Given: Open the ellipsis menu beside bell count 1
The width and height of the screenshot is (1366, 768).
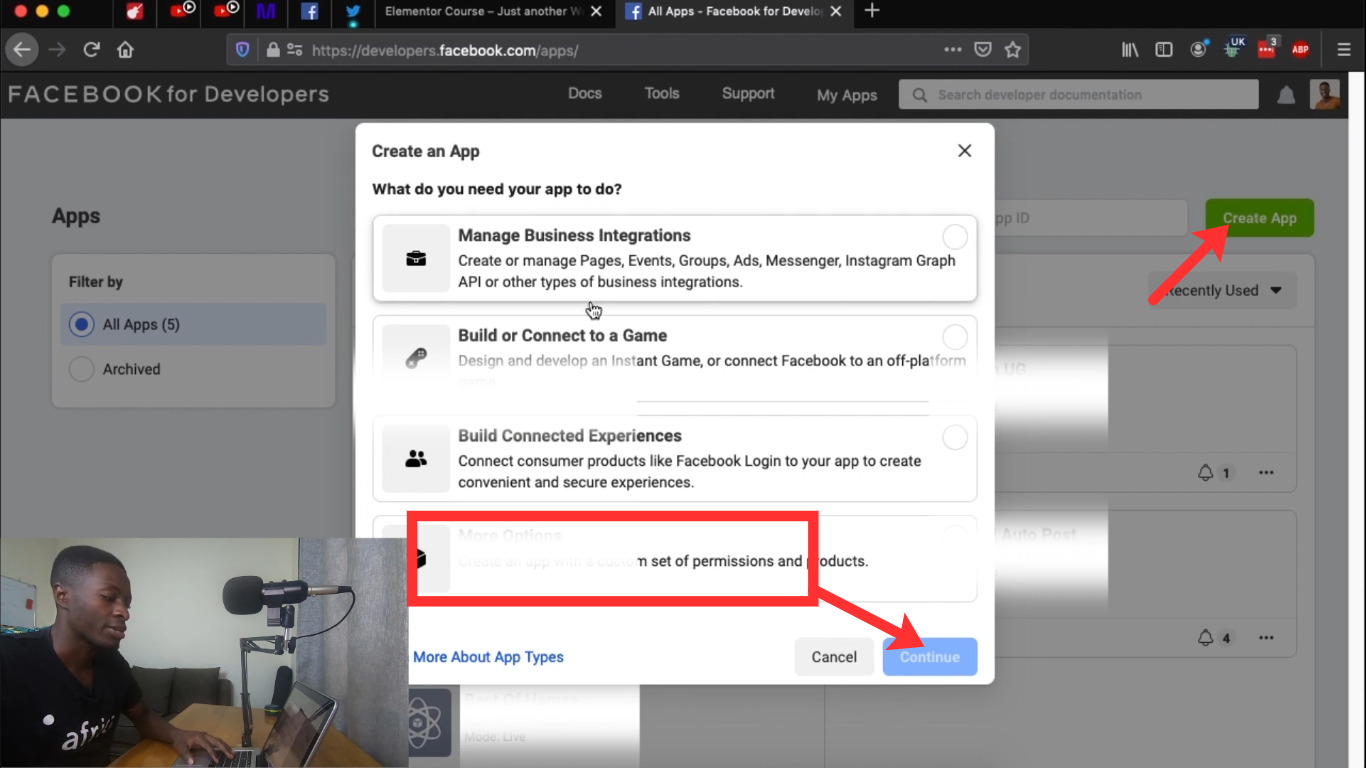Looking at the screenshot, I should tap(1266, 472).
